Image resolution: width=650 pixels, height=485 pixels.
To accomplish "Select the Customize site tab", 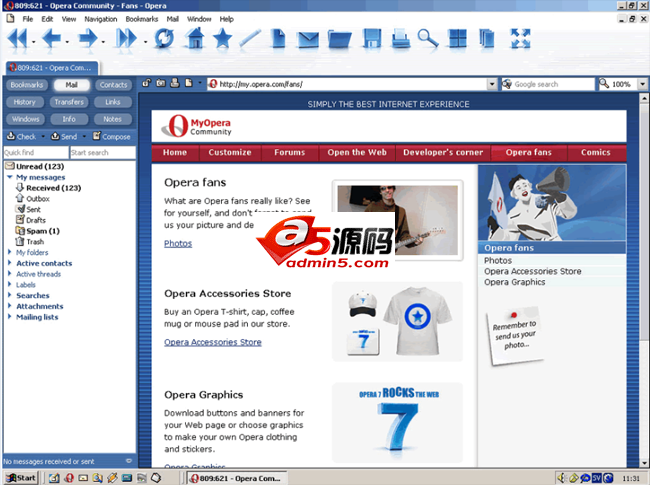I will click(230, 153).
